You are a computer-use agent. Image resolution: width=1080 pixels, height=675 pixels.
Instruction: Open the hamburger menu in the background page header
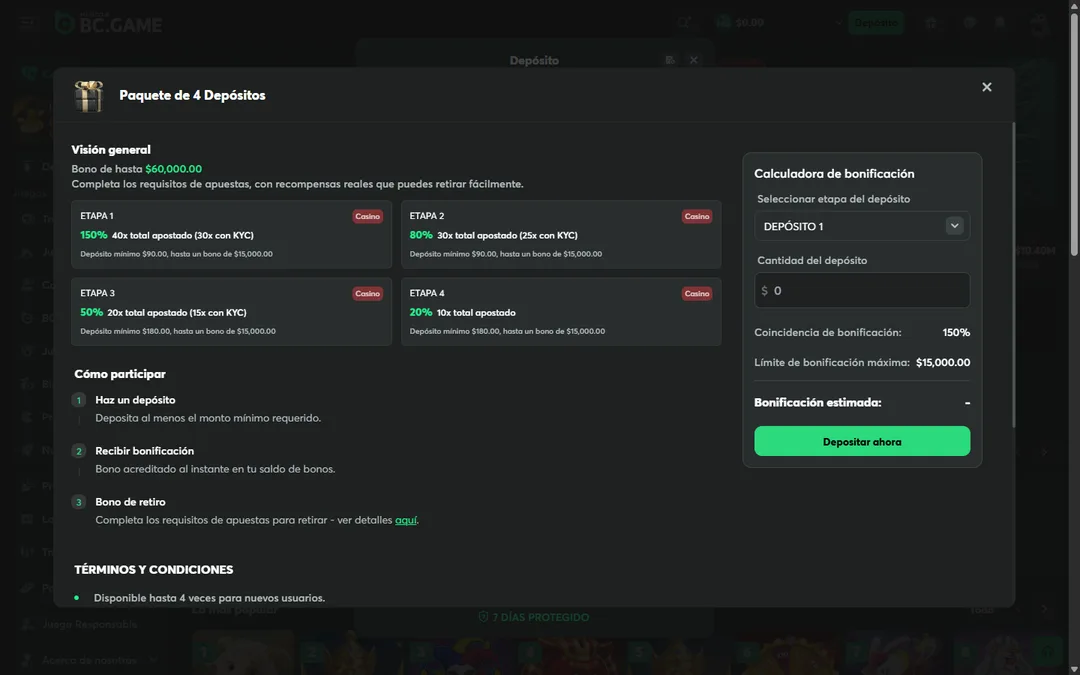tap(28, 23)
